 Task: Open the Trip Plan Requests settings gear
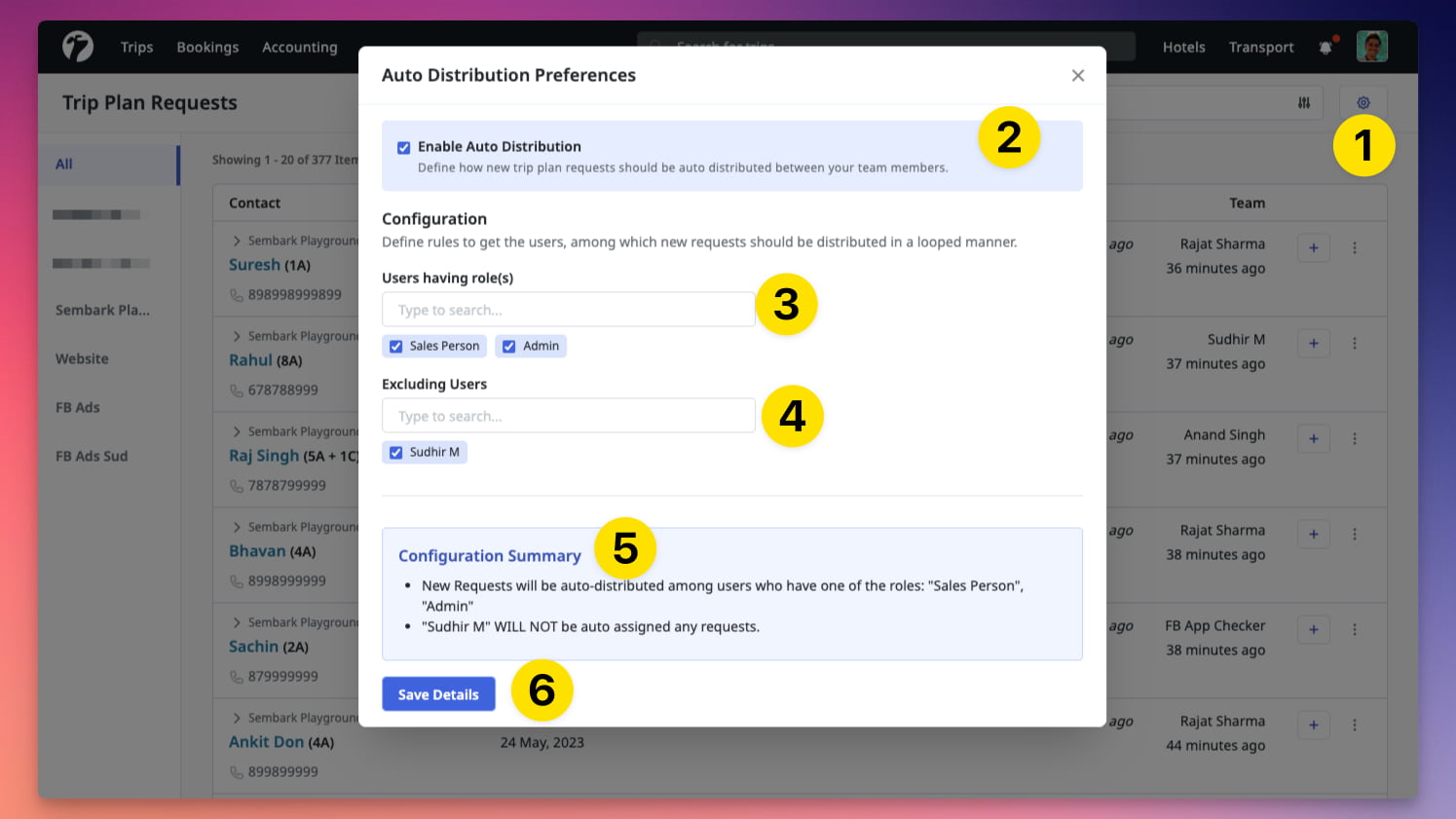(x=1363, y=102)
